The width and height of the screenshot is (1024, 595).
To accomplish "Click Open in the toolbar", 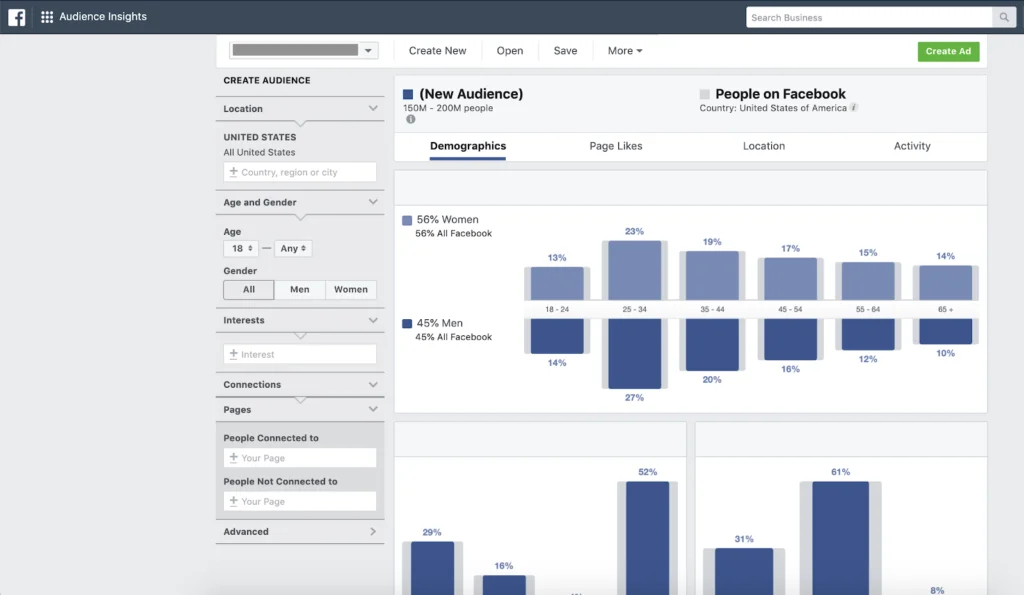I will pyautogui.click(x=509, y=51).
